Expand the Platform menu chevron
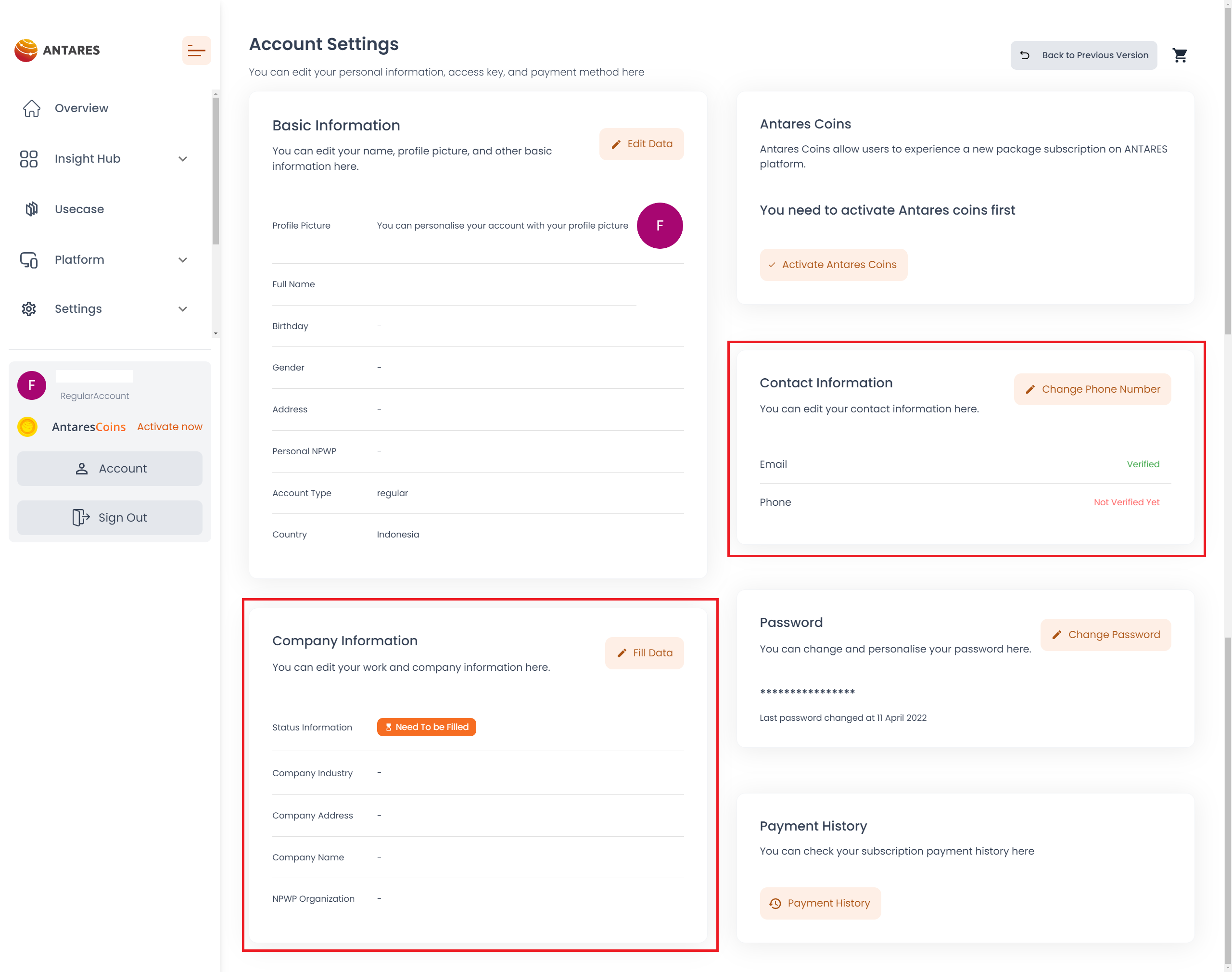This screenshot has width=1232, height=972. pyautogui.click(x=183, y=259)
